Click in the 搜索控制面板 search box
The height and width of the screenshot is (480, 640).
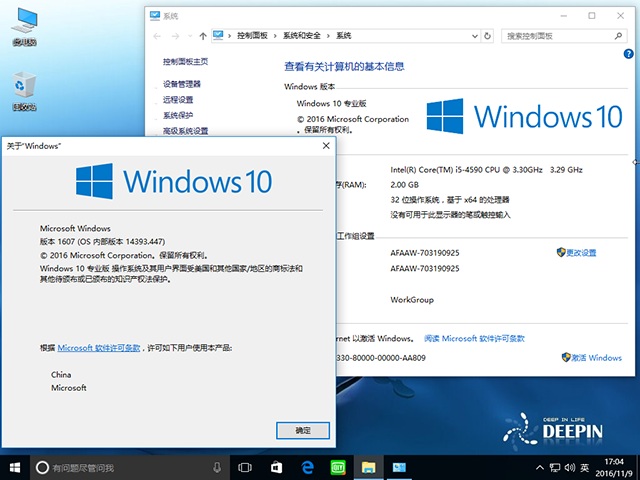560,36
